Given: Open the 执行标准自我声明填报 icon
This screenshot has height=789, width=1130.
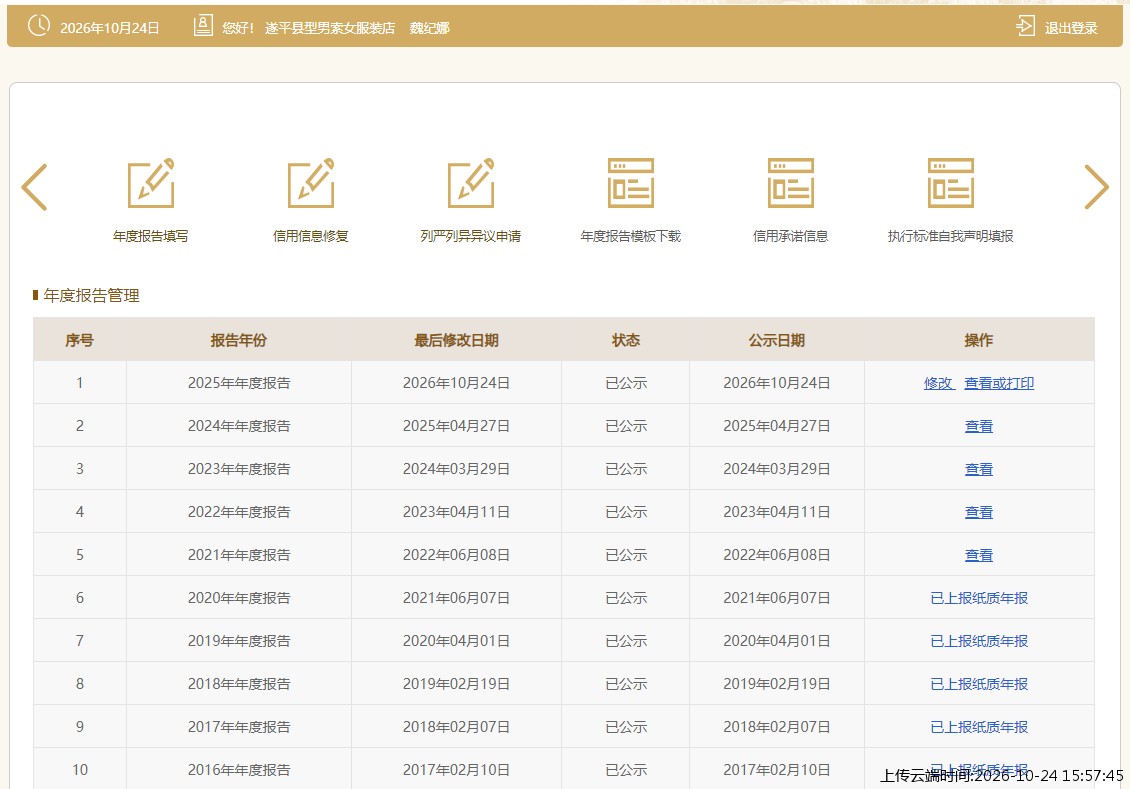Looking at the screenshot, I should point(951,183).
